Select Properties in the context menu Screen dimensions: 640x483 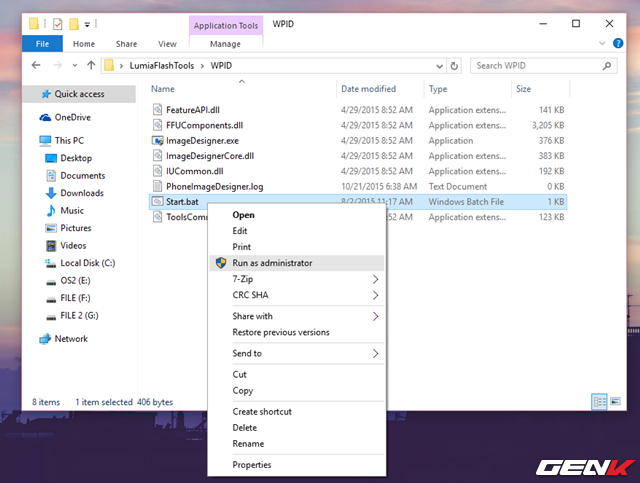[252, 465]
